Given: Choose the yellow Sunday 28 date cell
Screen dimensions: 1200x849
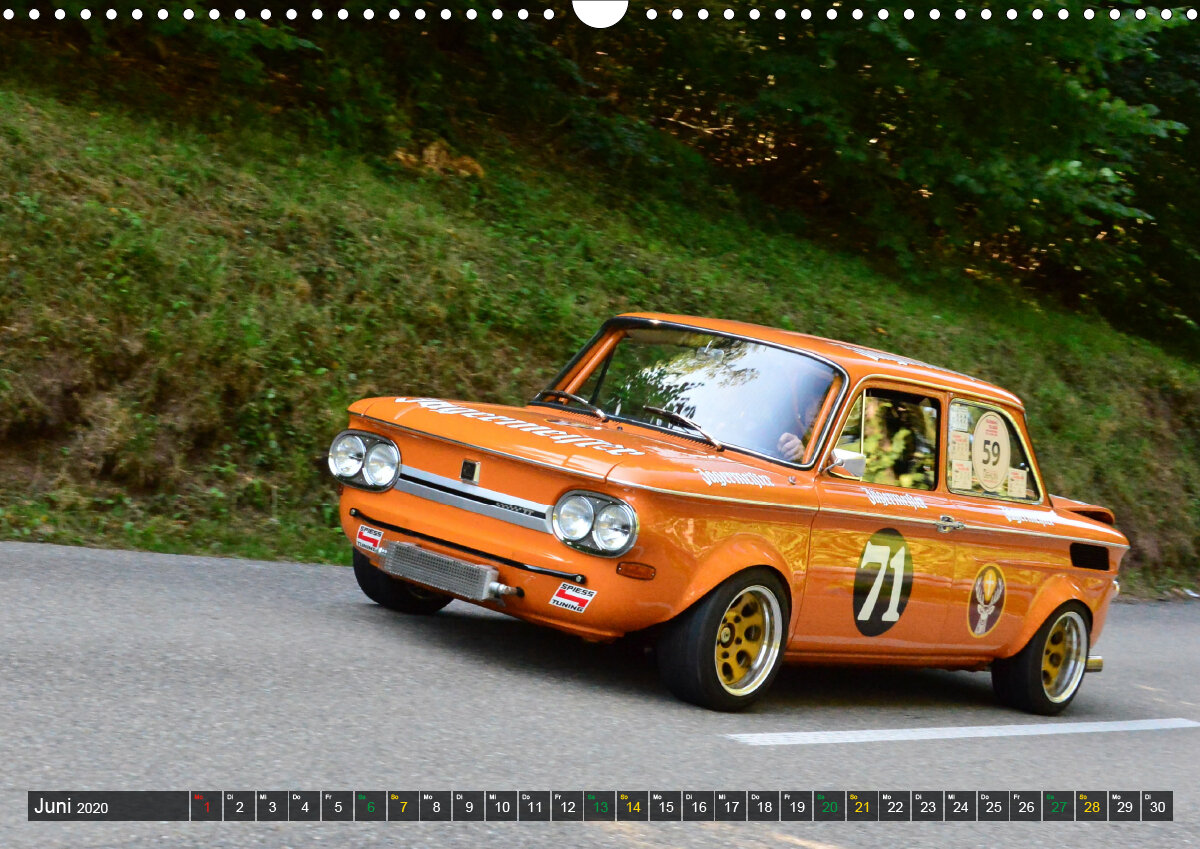Looking at the screenshot, I should click(1092, 806).
